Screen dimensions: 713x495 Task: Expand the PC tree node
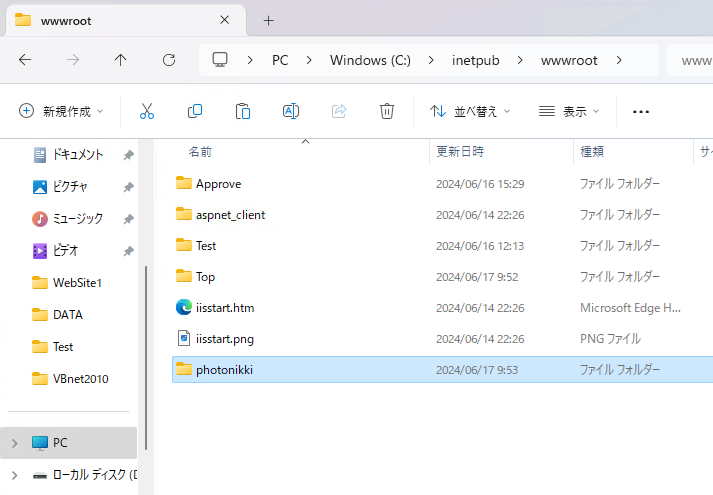pyautogui.click(x=14, y=442)
